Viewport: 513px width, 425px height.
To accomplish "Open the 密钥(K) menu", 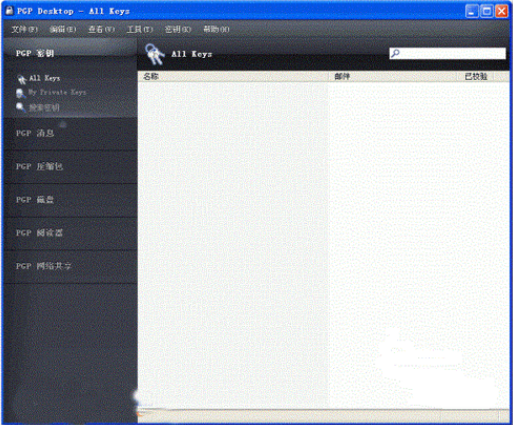I will [178, 30].
